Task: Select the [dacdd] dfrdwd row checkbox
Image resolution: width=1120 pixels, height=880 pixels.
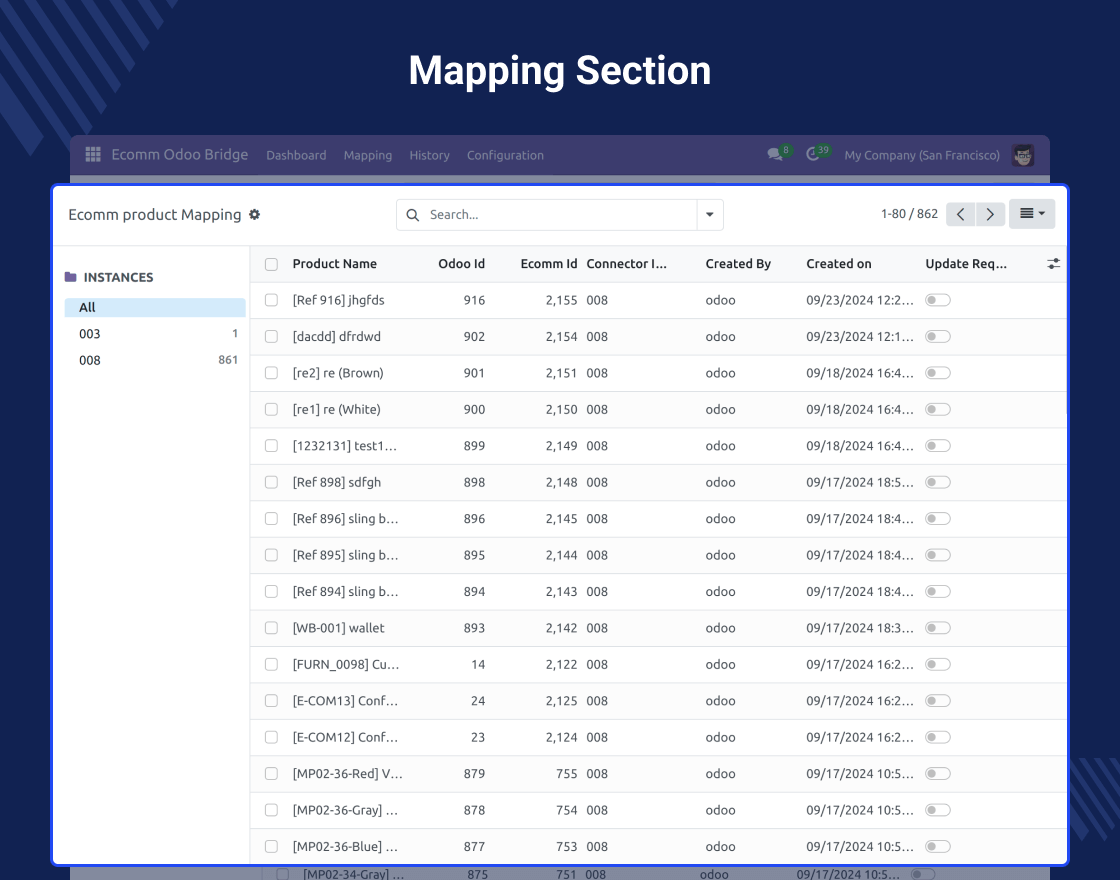Action: [x=271, y=336]
